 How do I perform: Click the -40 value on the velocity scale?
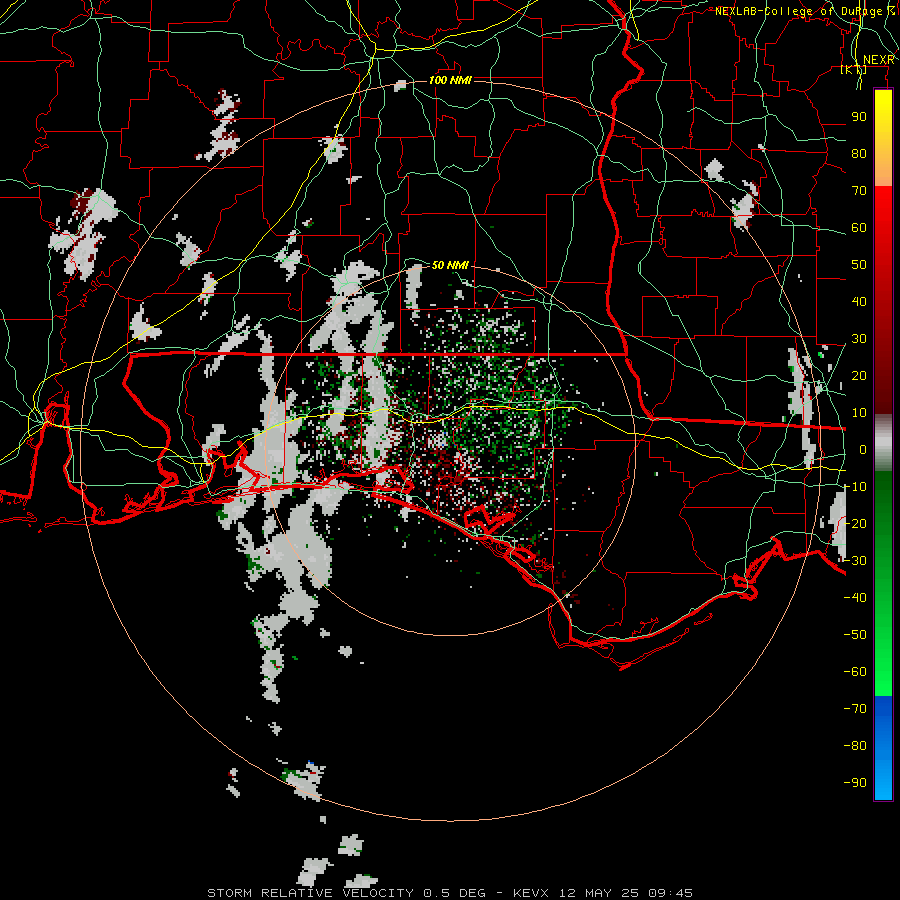click(x=855, y=598)
